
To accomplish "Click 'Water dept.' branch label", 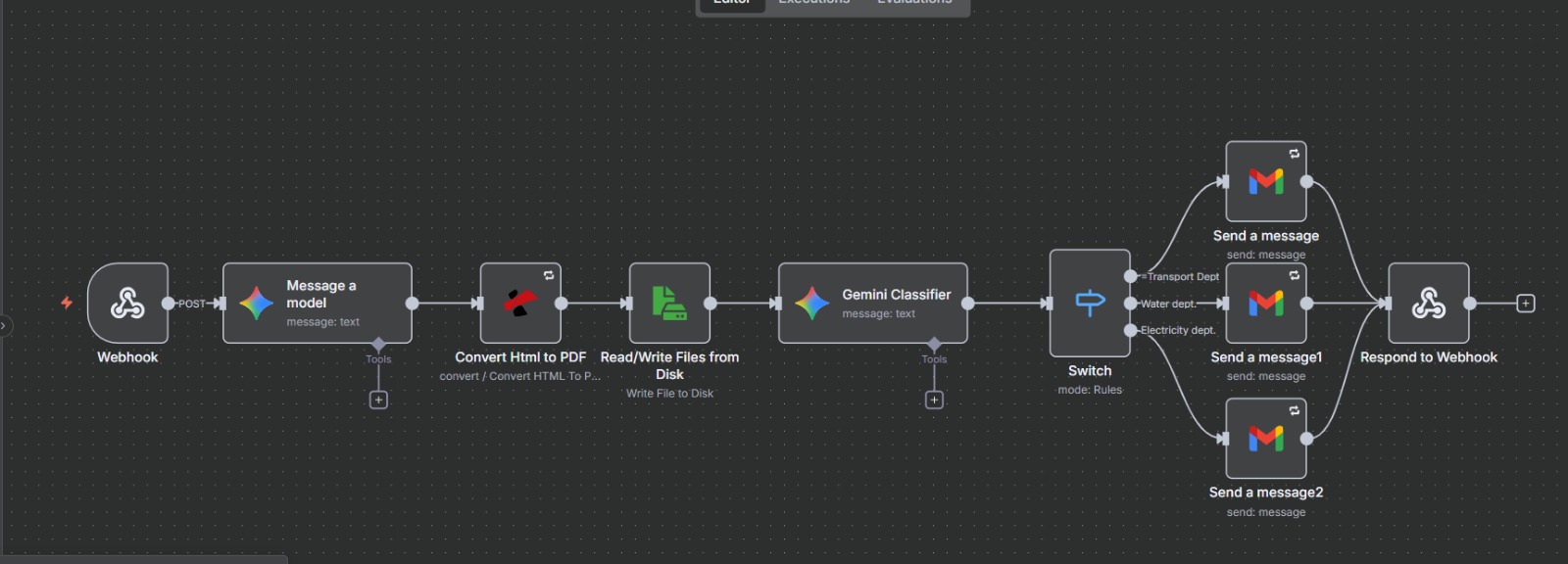I will pyautogui.click(x=1168, y=304).
